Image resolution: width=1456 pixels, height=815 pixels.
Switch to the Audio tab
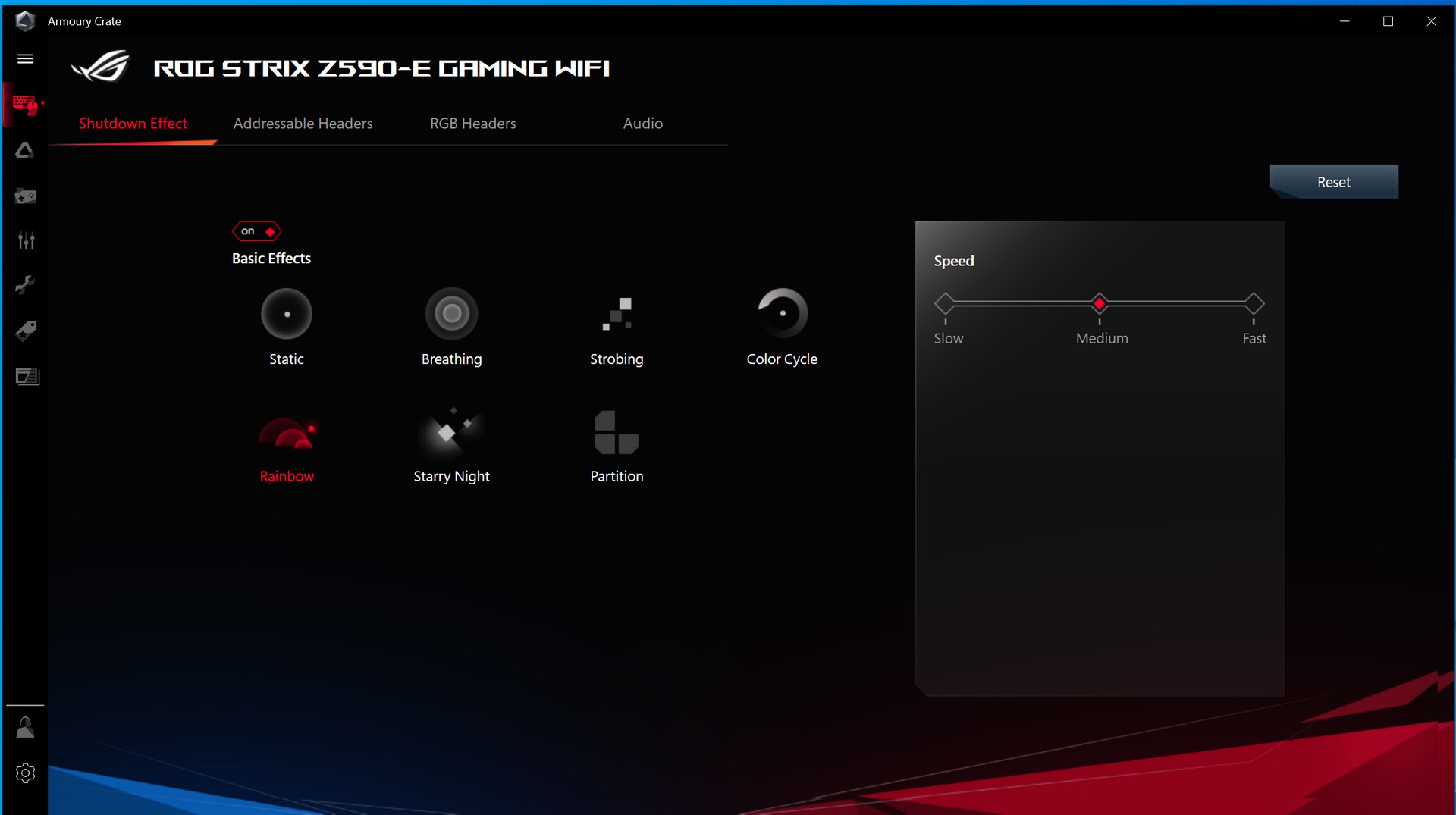[643, 123]
